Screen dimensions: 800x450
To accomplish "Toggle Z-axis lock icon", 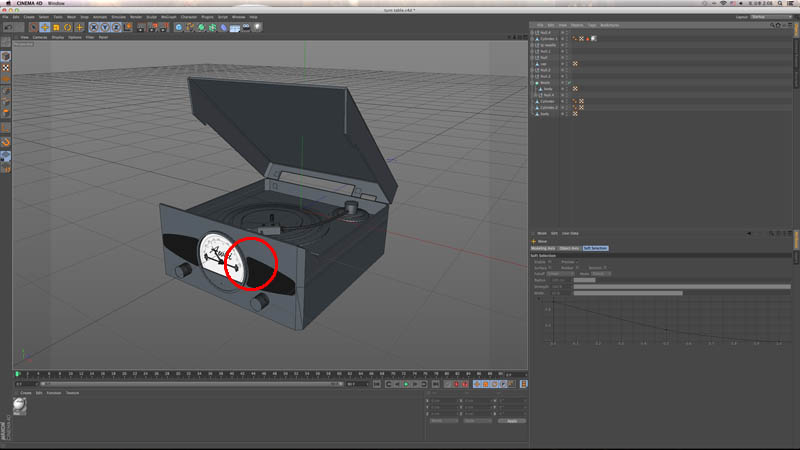I will (x=116, y=28).
